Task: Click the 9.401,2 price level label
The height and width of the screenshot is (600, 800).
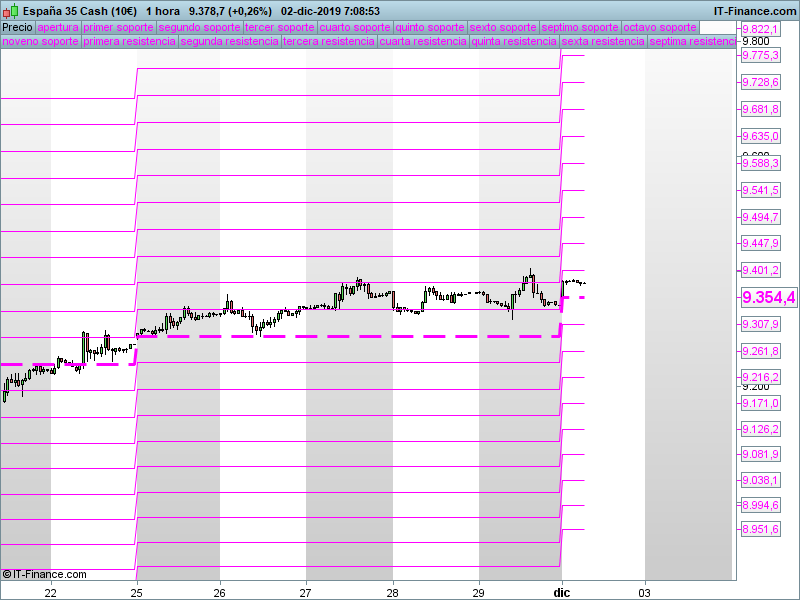Action: point(760,270)
